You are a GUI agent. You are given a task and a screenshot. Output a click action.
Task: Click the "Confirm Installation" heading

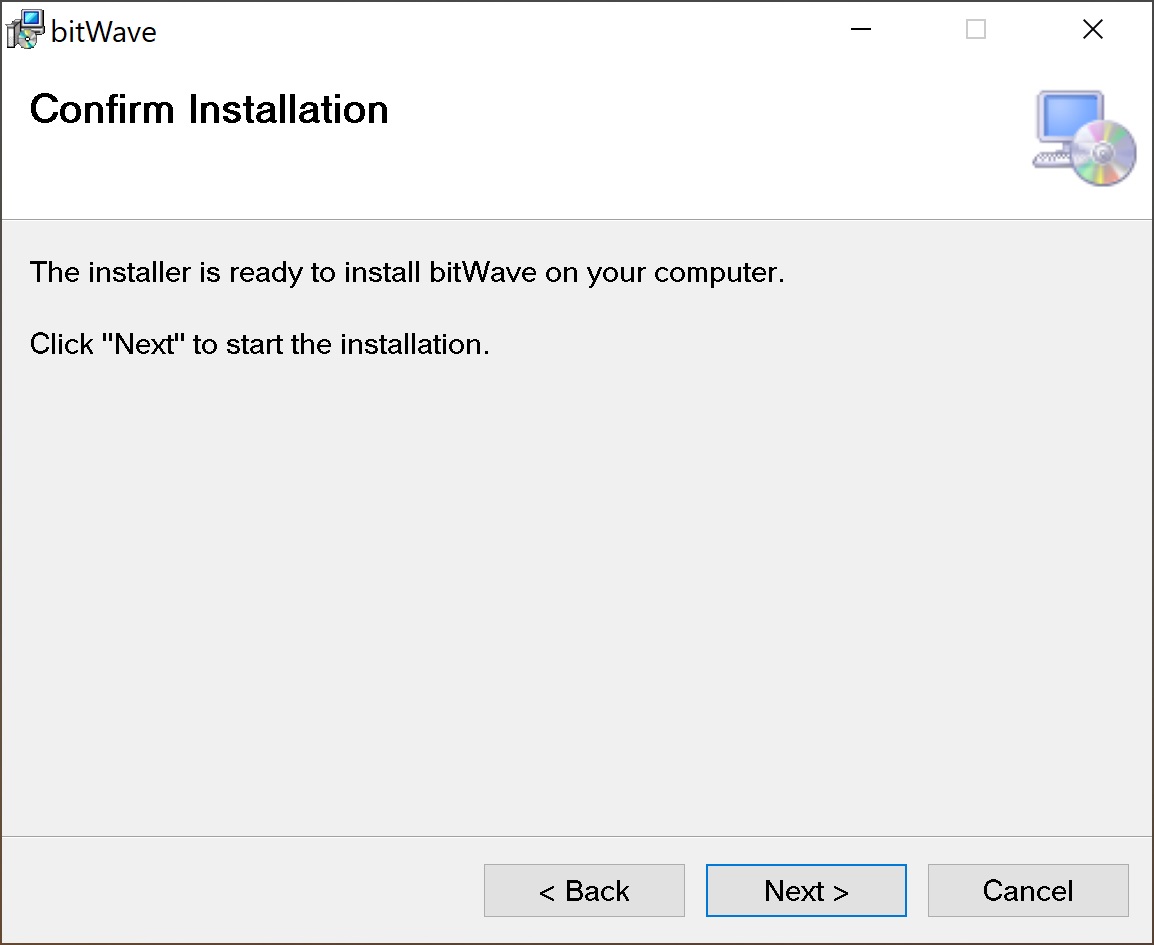[209, 109]
